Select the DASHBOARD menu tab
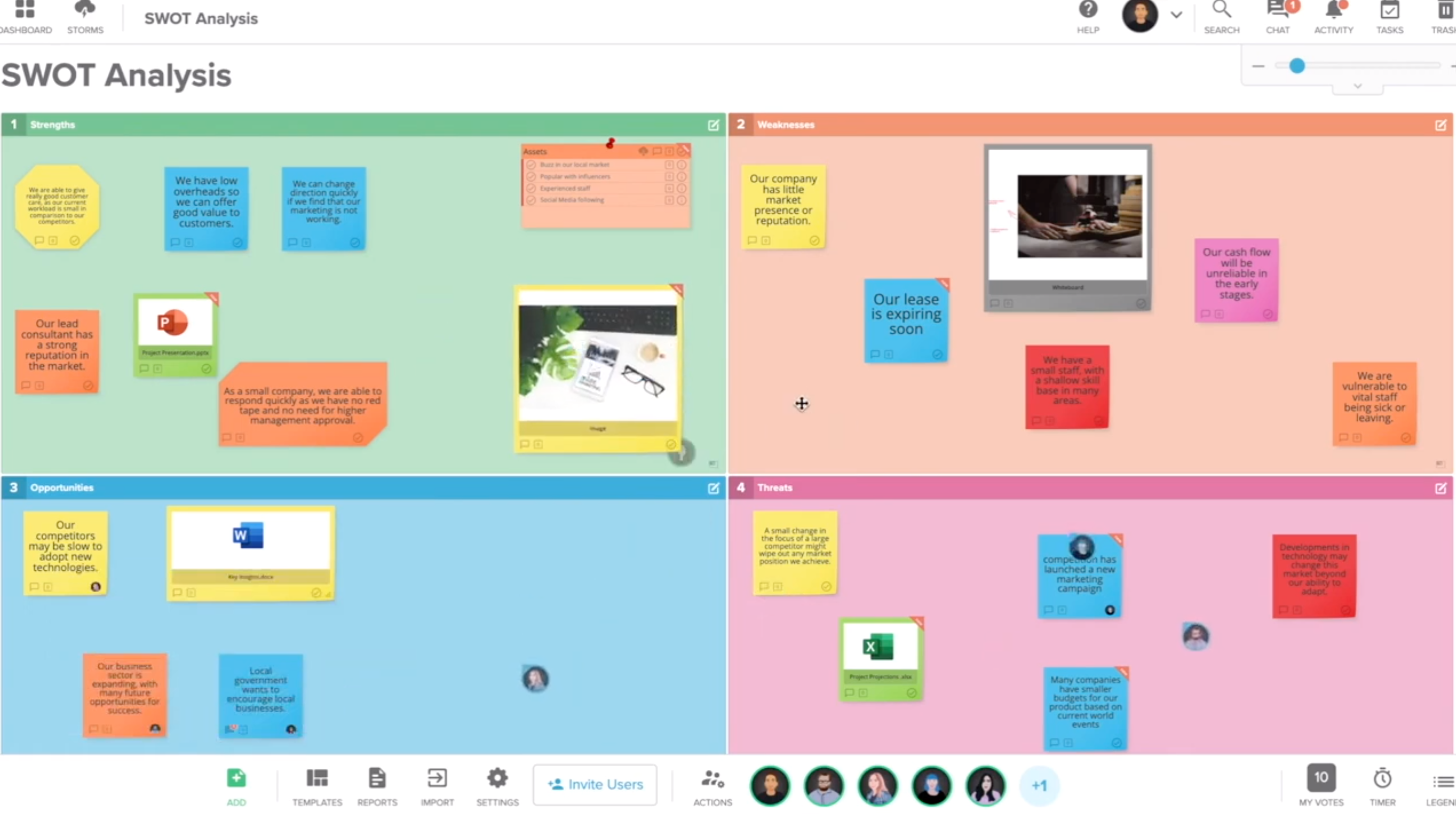The width and height of the screenshot is (1456, 814). coord(25,17)
